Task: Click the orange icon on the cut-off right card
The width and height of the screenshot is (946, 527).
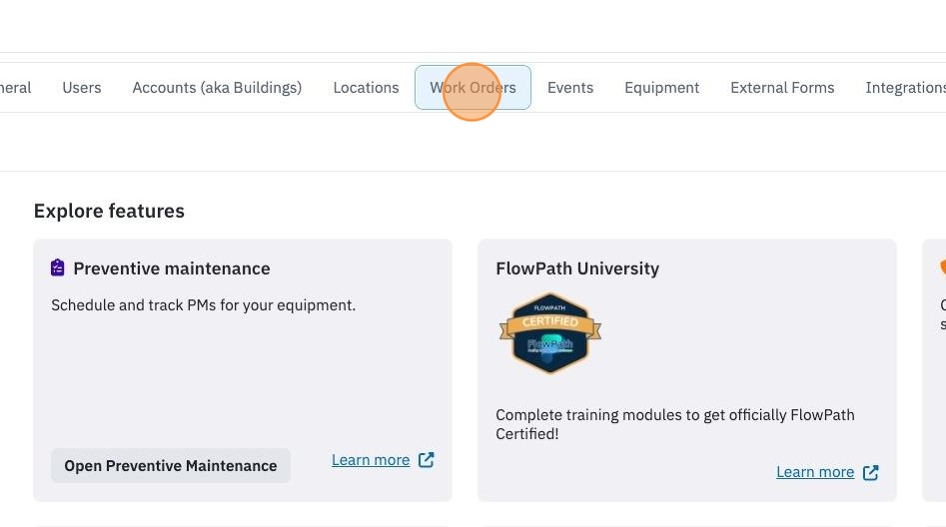Action: pos(942,267)
